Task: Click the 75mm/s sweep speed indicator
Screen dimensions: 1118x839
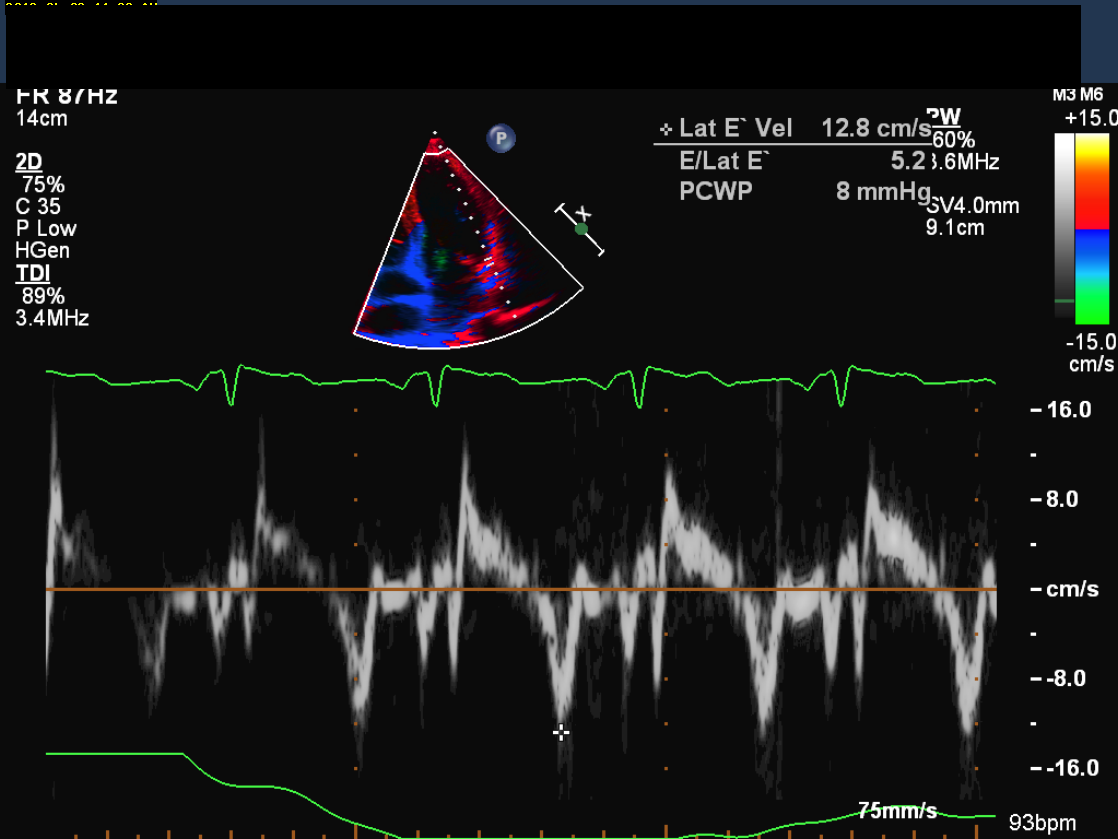Action: point(897,810)
